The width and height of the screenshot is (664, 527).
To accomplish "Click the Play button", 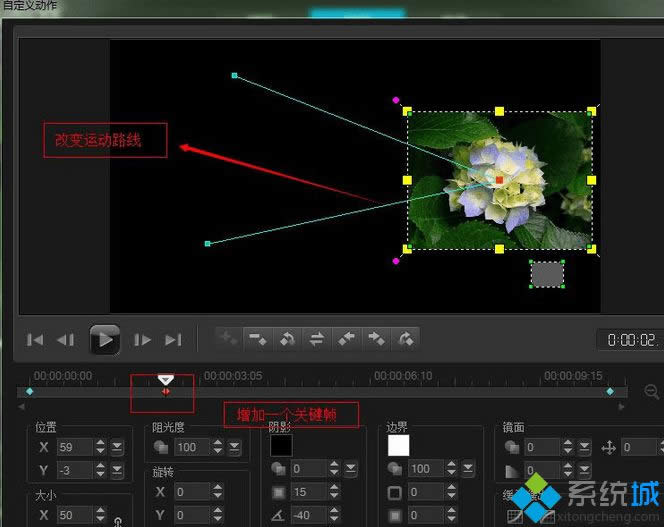I will click(105, 339).
